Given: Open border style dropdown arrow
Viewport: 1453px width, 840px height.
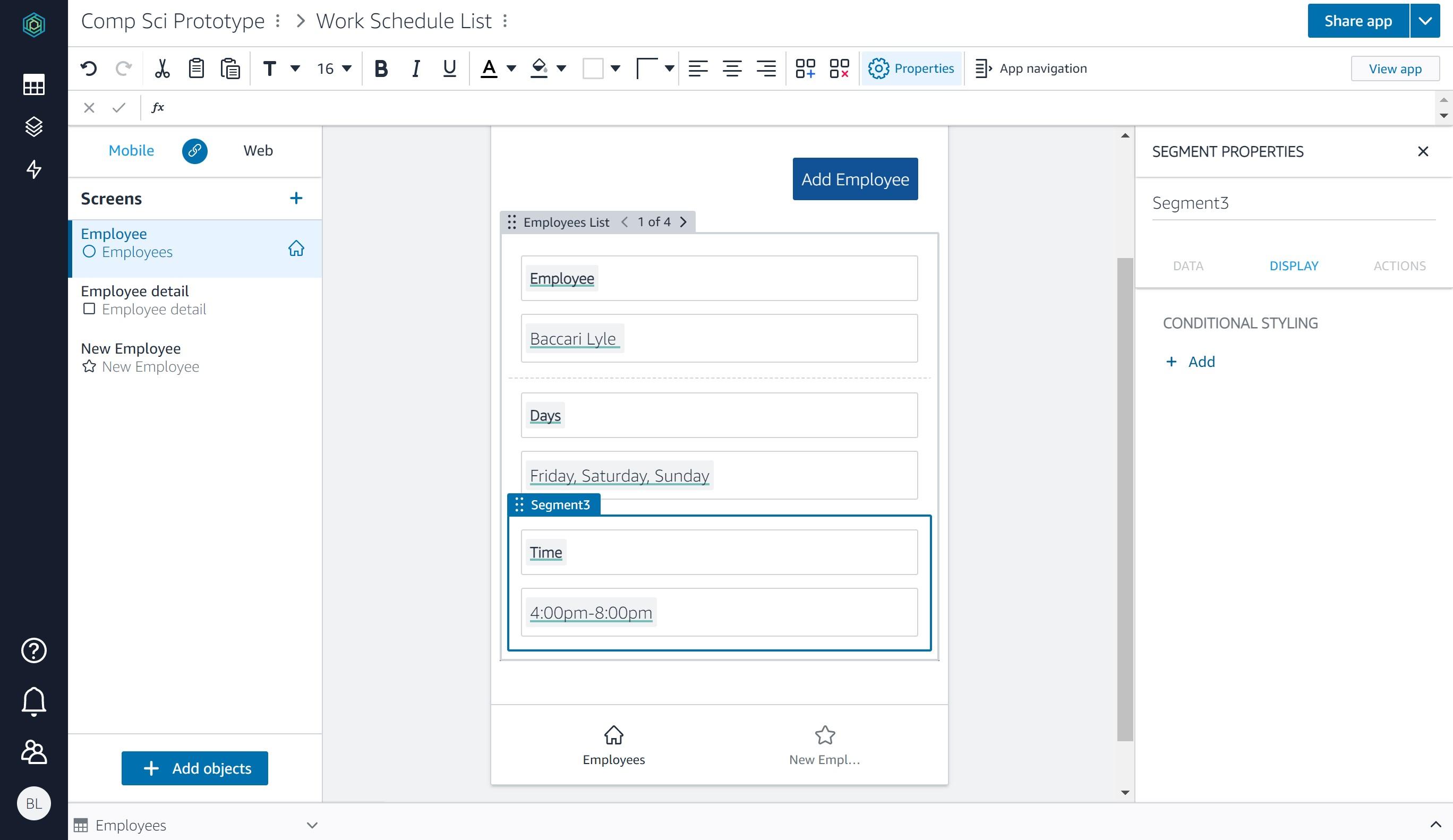Looking at the screenshot, I should 669,68.
